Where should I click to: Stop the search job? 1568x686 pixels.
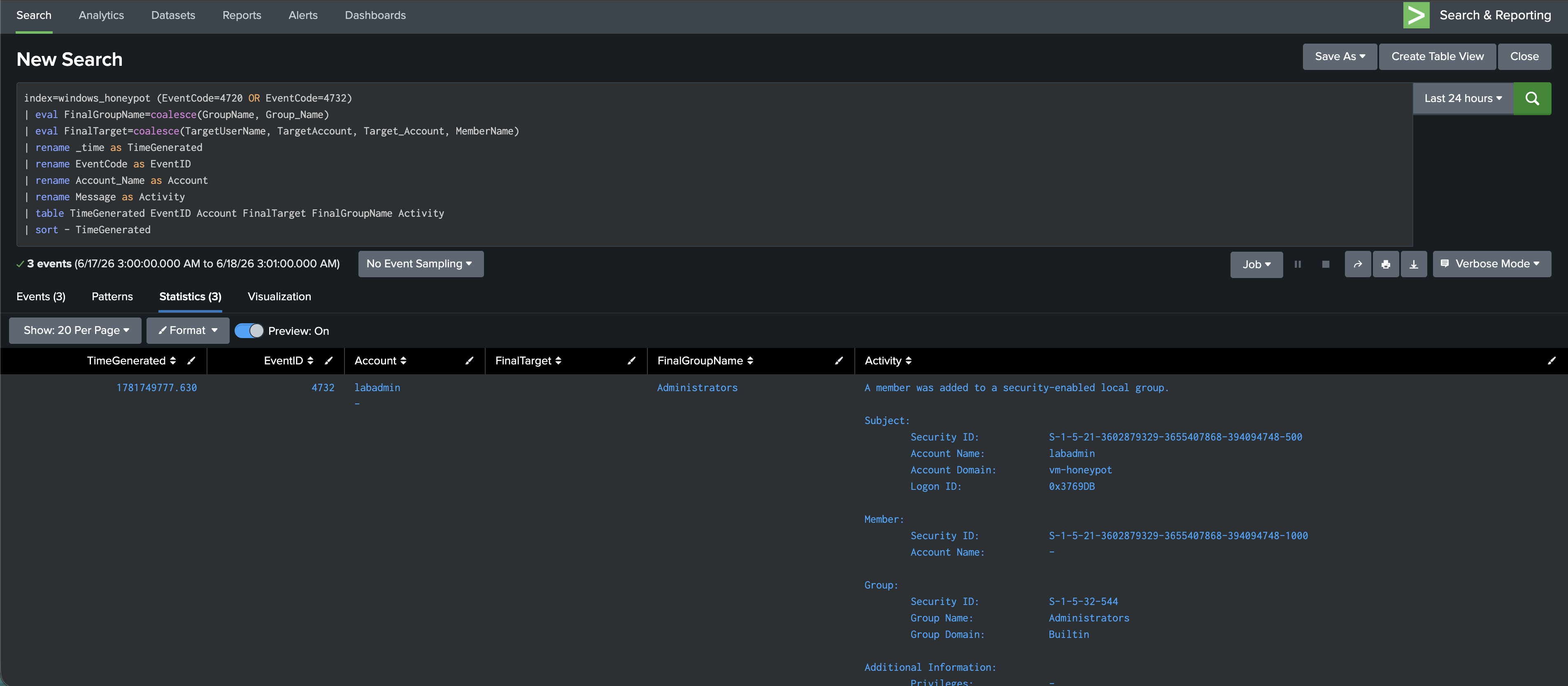pyautogui.click(x=1325, y=264)
